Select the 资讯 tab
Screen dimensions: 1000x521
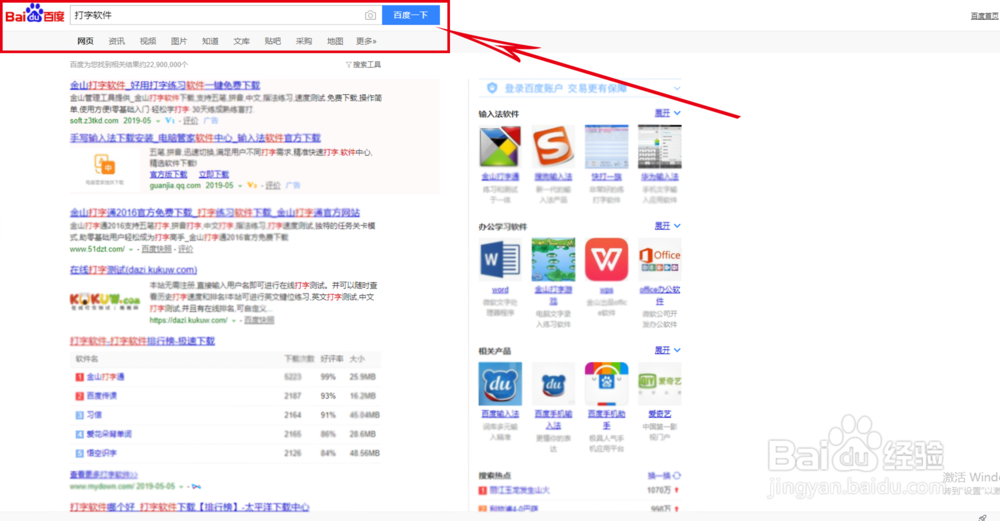(x=116, y=41)
